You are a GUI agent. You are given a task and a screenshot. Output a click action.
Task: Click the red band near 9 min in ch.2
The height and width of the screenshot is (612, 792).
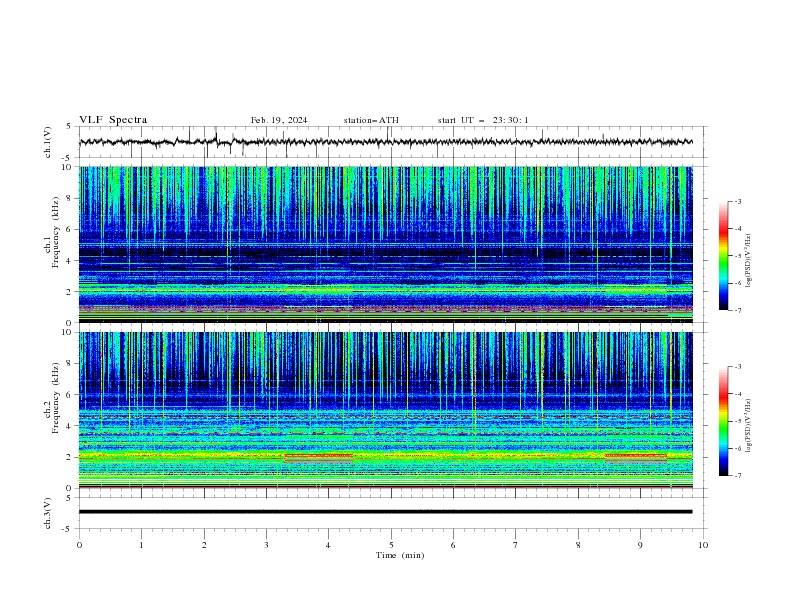[636, 456]
